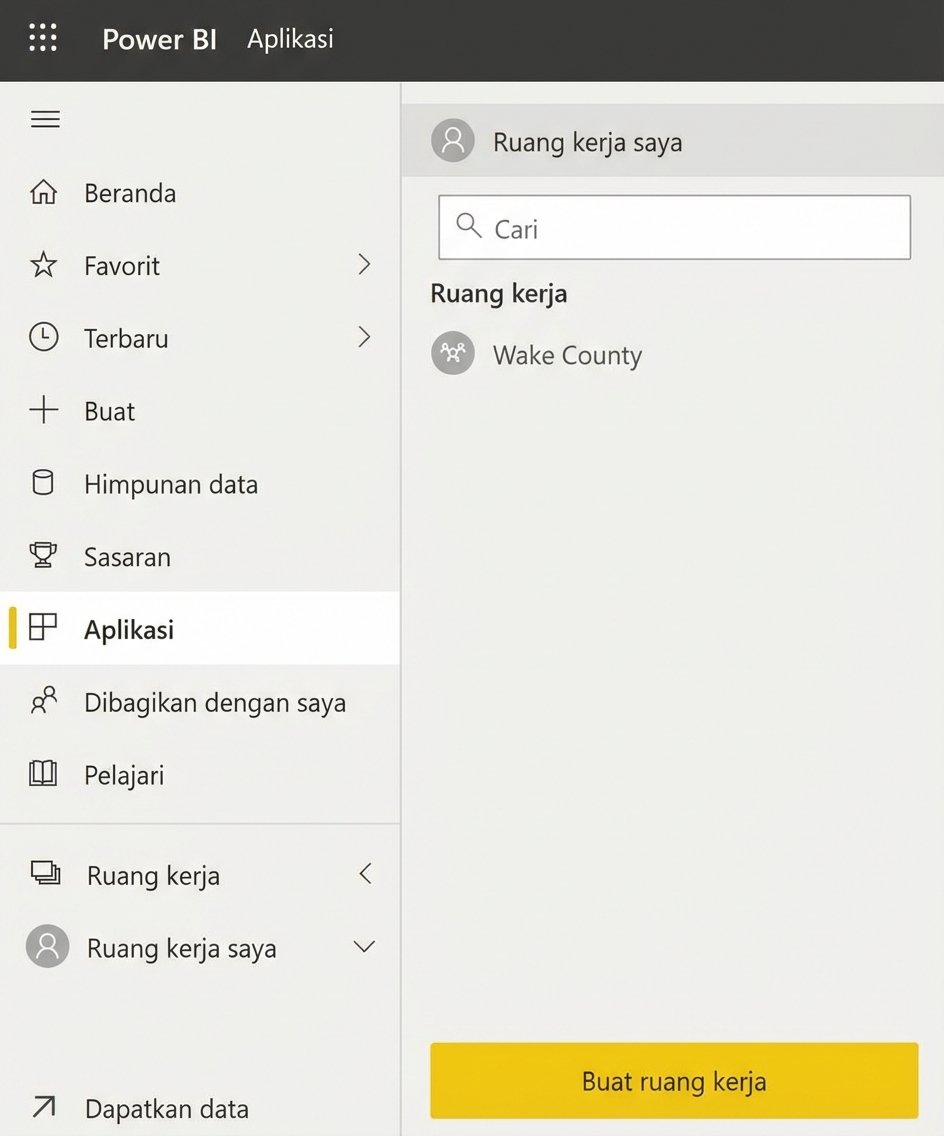Open the Beranda home icon

point(44,192)
